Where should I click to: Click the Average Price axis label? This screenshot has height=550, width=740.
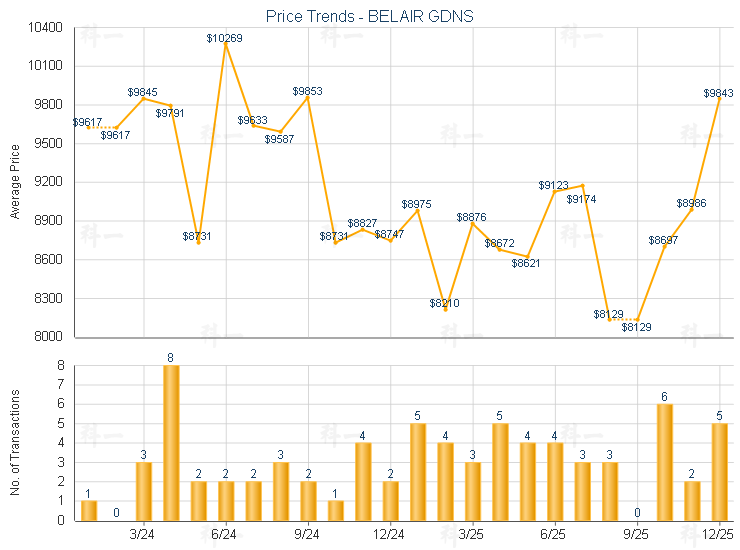point(14,182)
